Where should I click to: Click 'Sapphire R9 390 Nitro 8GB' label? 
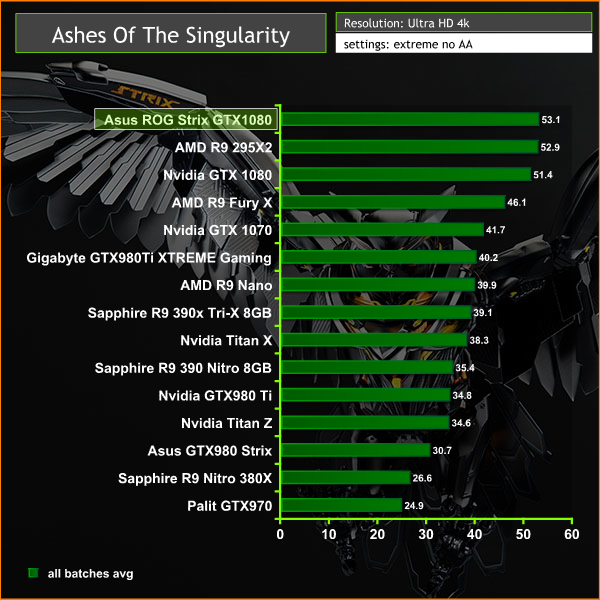(x=183, y=368)
